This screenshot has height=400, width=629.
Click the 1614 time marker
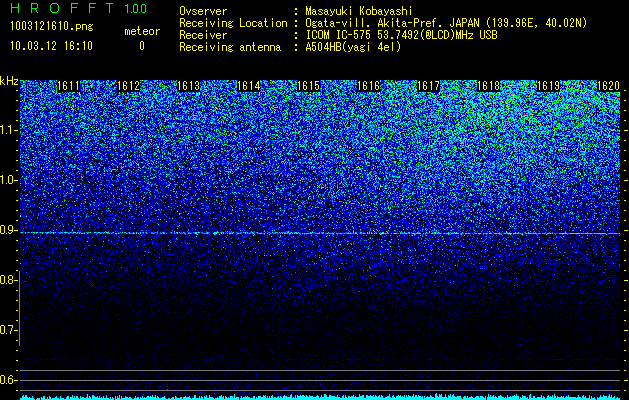(248, 86)
